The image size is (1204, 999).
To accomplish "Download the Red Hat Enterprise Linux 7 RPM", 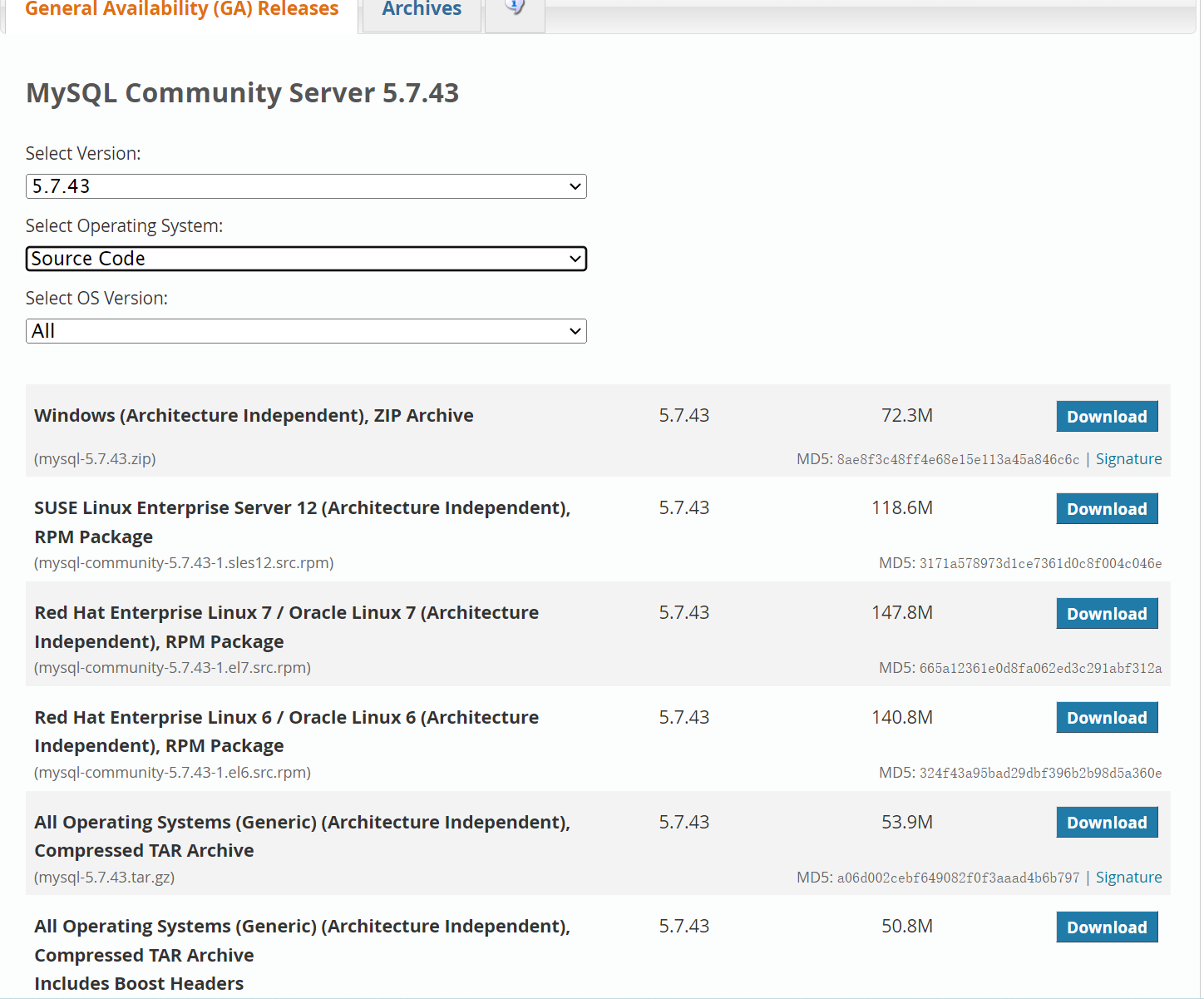I will [1107, 614].
